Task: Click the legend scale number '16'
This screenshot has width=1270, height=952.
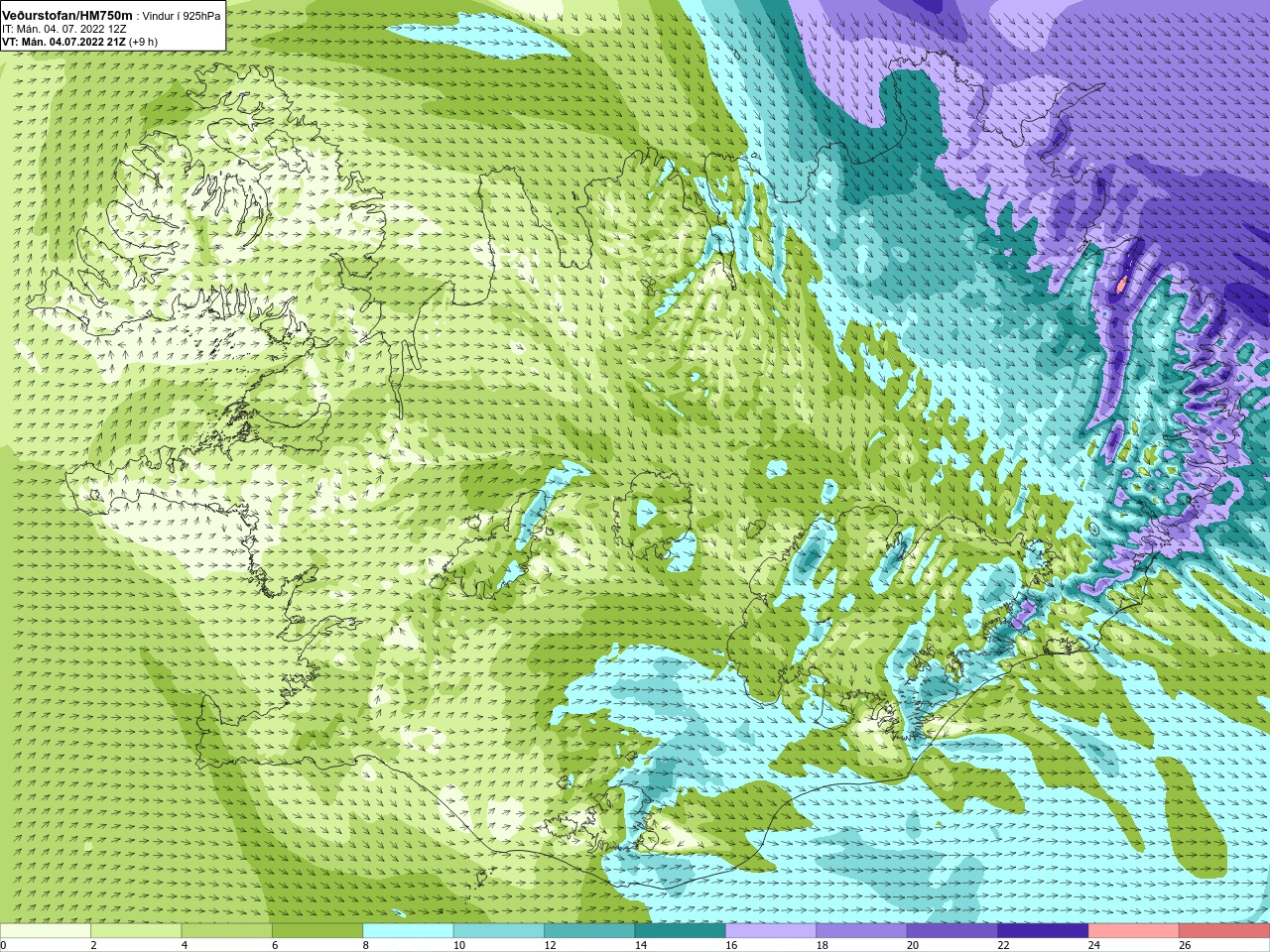Action: [731, 945]
